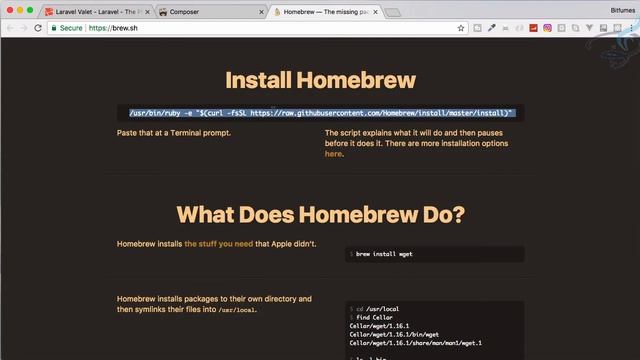The height and width of the screenshot is (360, 640).
Task: Follow 'the stuff you need' link
Action: pos(219,244)
